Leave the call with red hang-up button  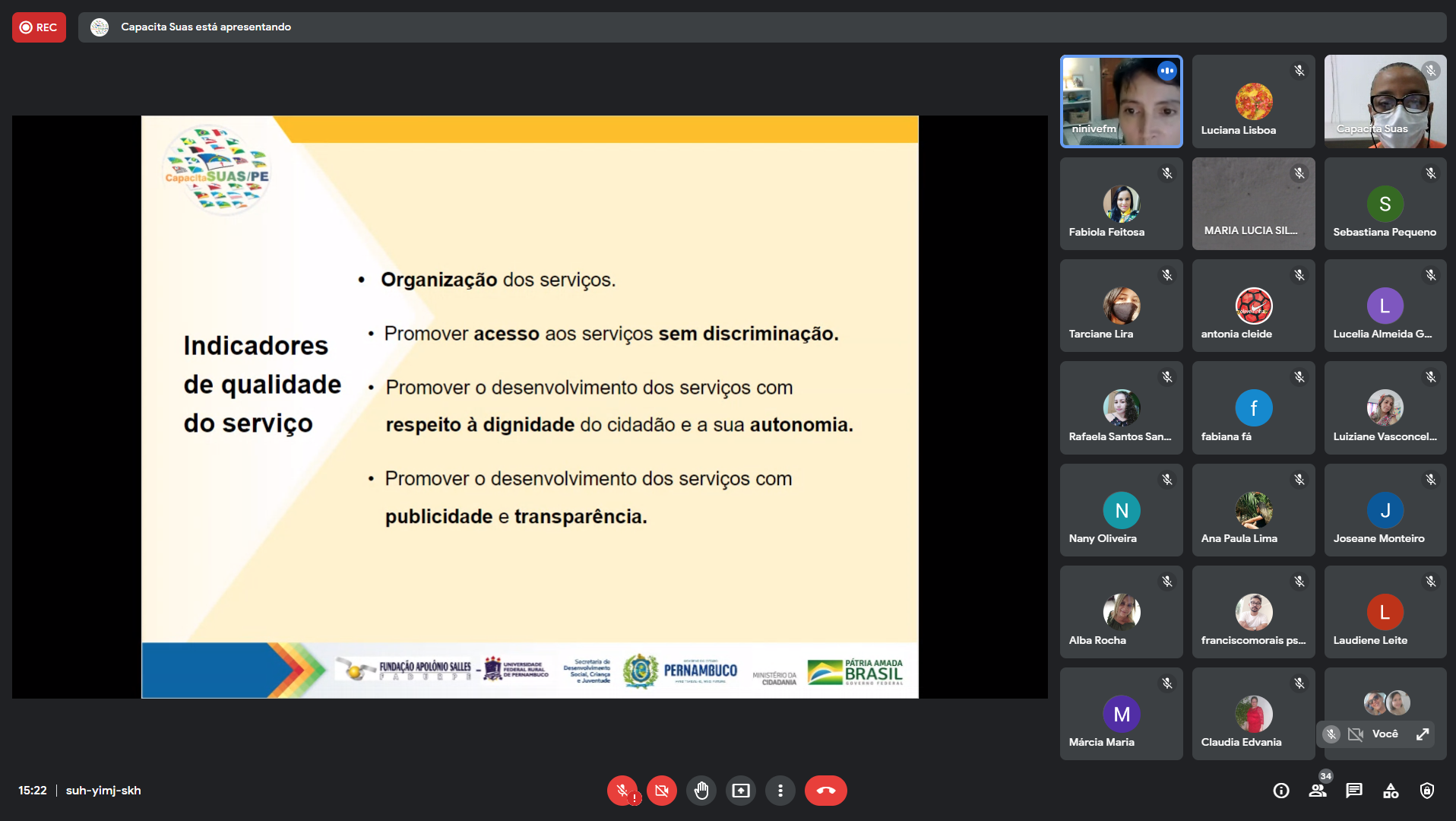click(825, 791)
